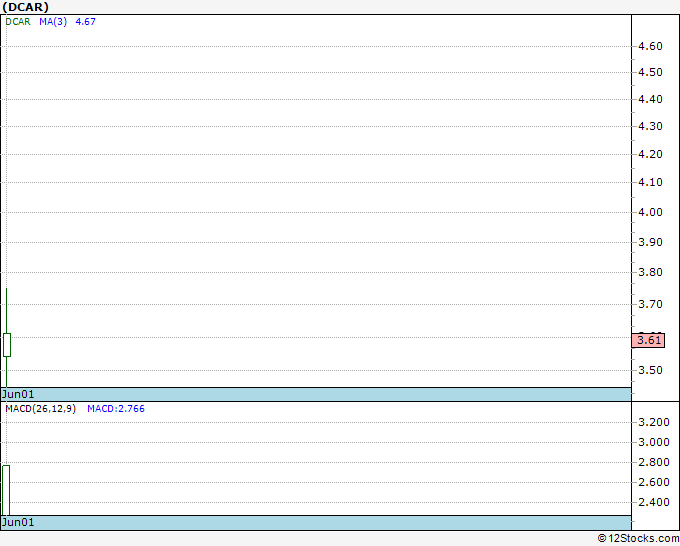Click the Jun01 date label under price chart

[x=18, y=394]
